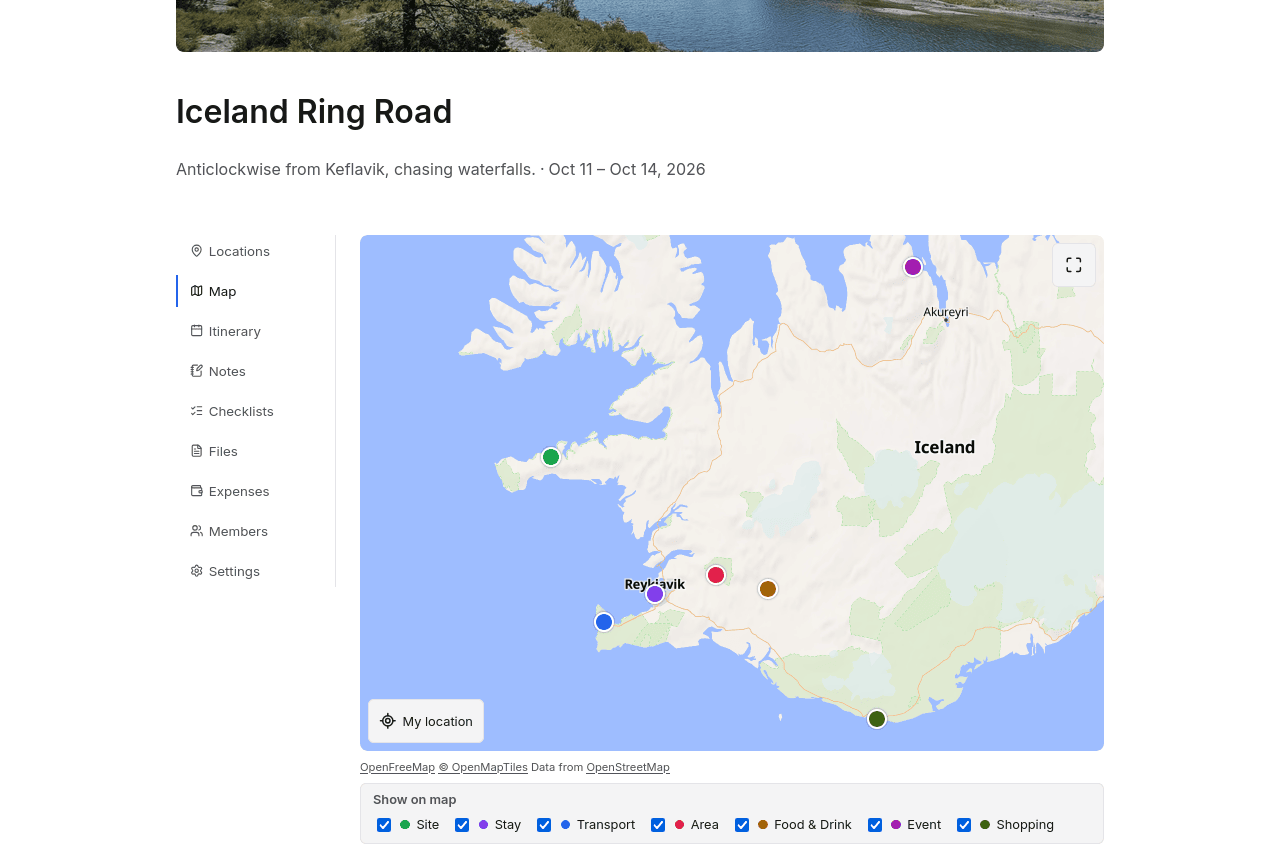Viewport: 1280px width, 860px height.
Task: Open the OpenMapTiles attribution link
Action: pyautogui.click(x=483, y=767)
